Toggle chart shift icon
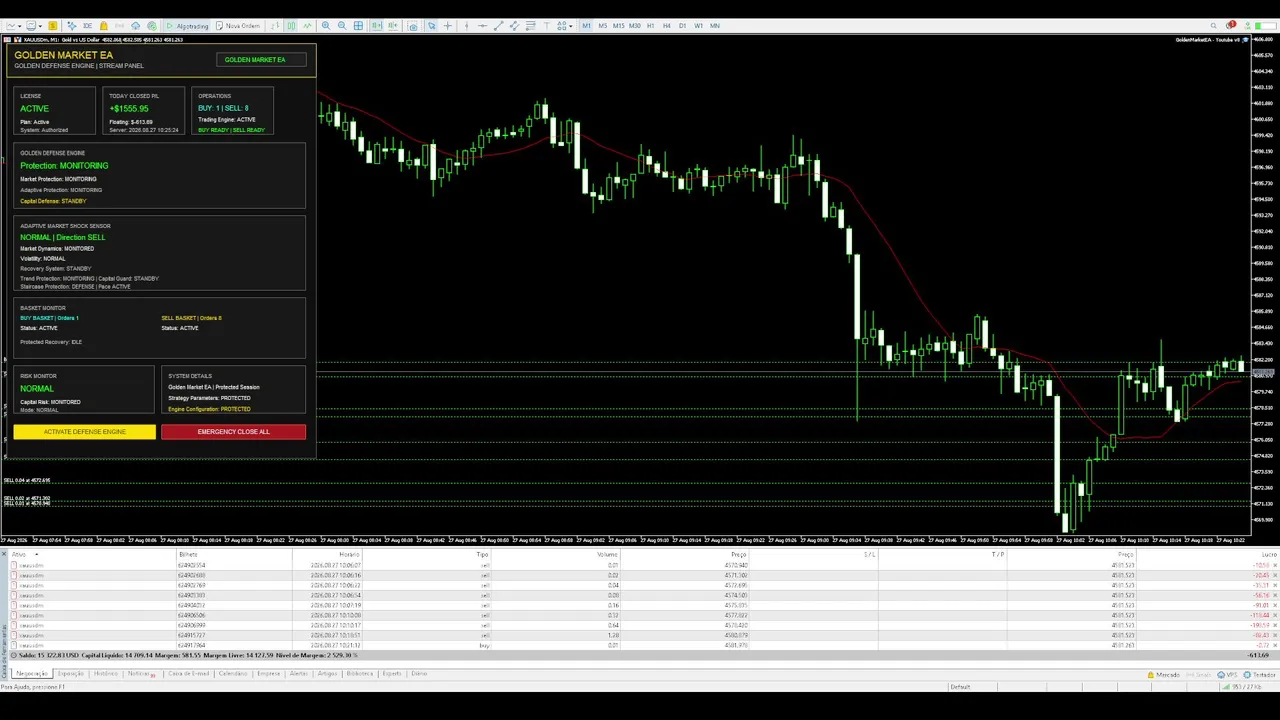This screenshot has height=720, width=1280. pyautogui.click(x=393, y=26)
